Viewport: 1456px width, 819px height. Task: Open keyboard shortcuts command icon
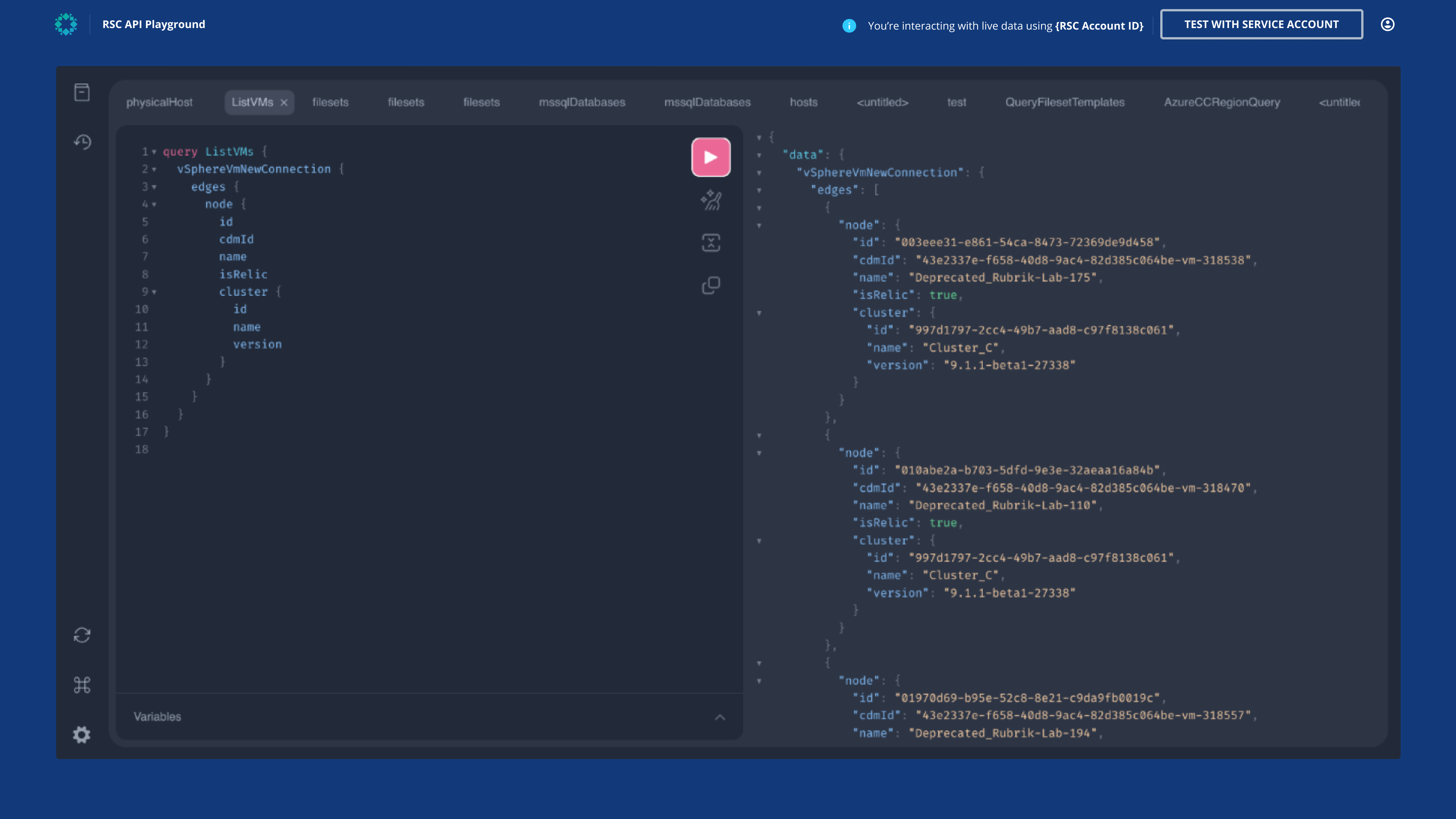click(x=82, y=685)
